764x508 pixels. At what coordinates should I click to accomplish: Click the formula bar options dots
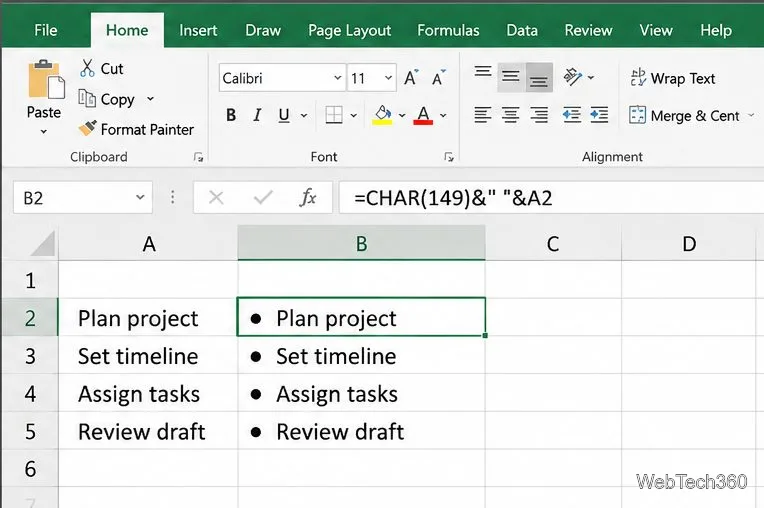click(x=172, y=197)
